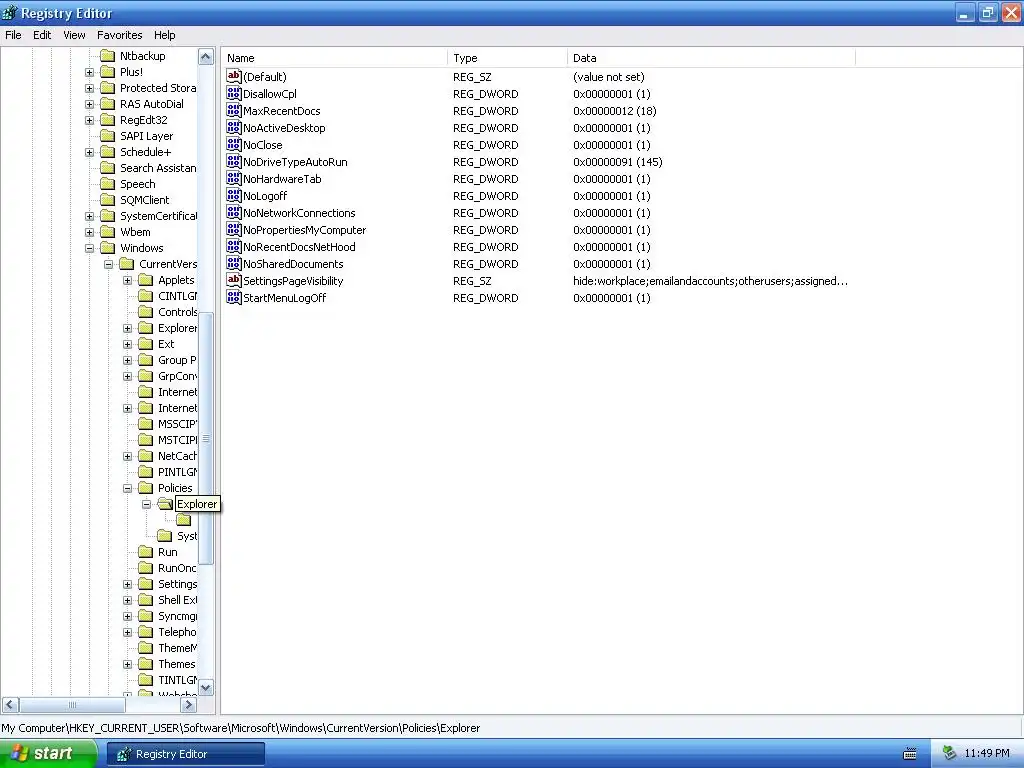Image resolution: width=1024 pixels, height=768 pixels.
Task: Click the system tray network icon
Action: (950, 754)
